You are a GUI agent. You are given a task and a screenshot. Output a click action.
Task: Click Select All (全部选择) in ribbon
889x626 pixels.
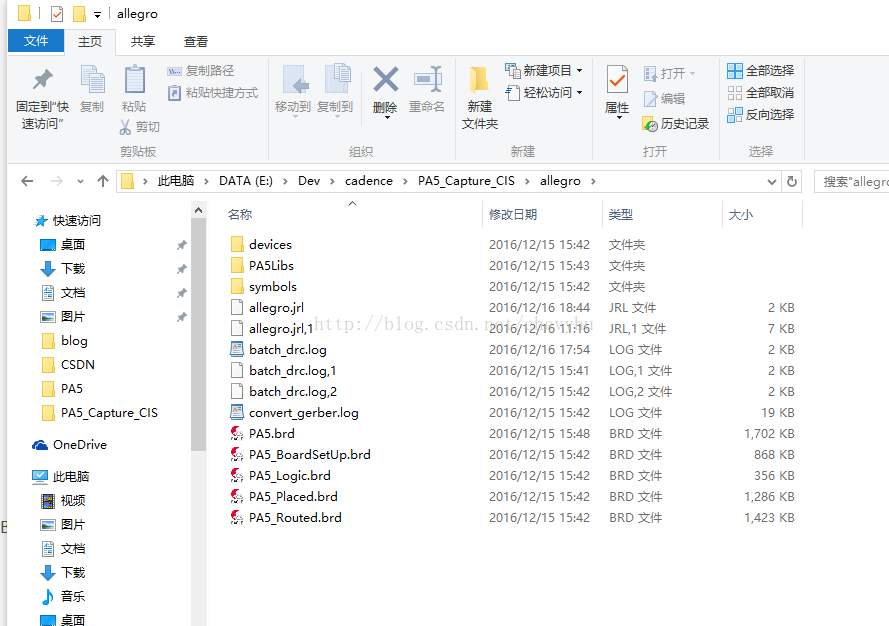click(760, 71)
